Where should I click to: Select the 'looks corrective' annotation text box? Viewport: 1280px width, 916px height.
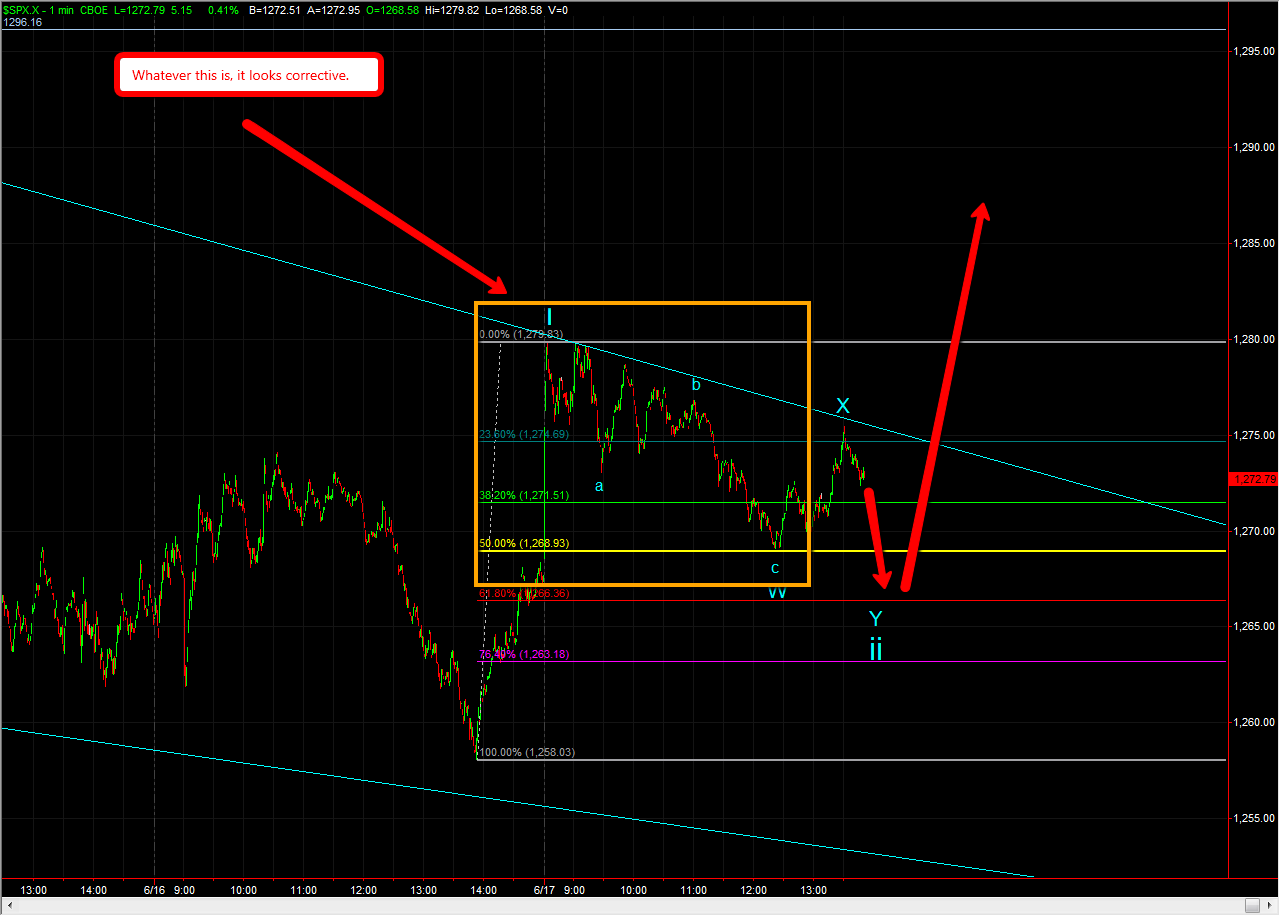pos(249,75)
